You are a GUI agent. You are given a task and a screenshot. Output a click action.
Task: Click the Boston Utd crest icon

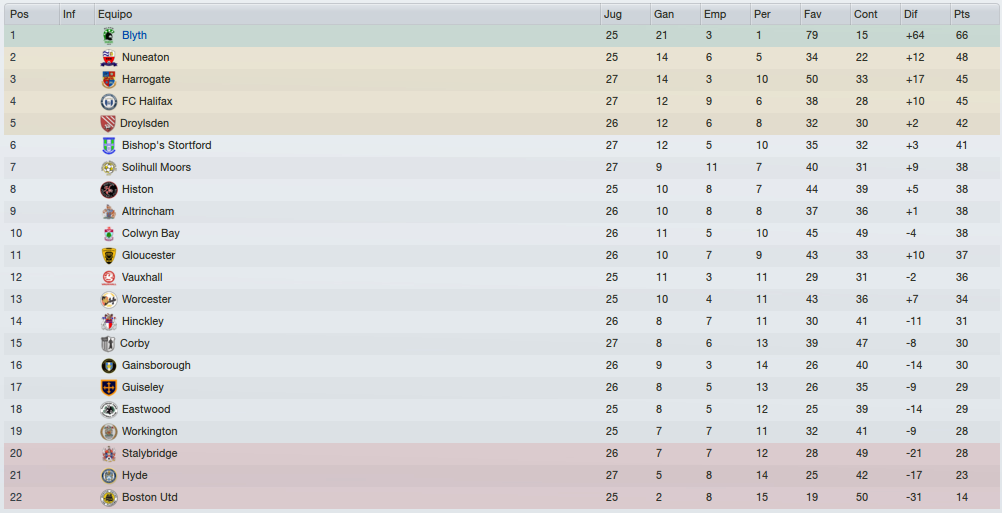coord(109,498)
